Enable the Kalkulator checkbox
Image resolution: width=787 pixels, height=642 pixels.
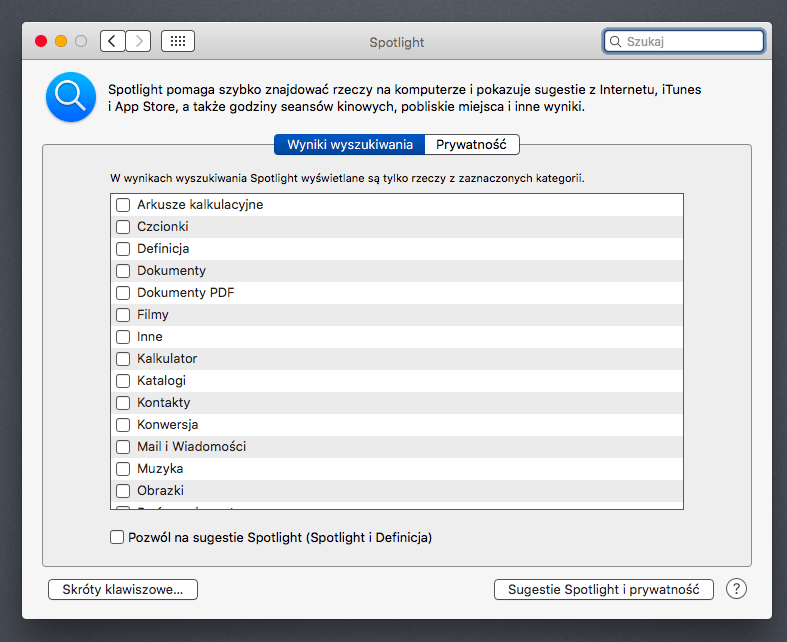click(x=123, y=359)
